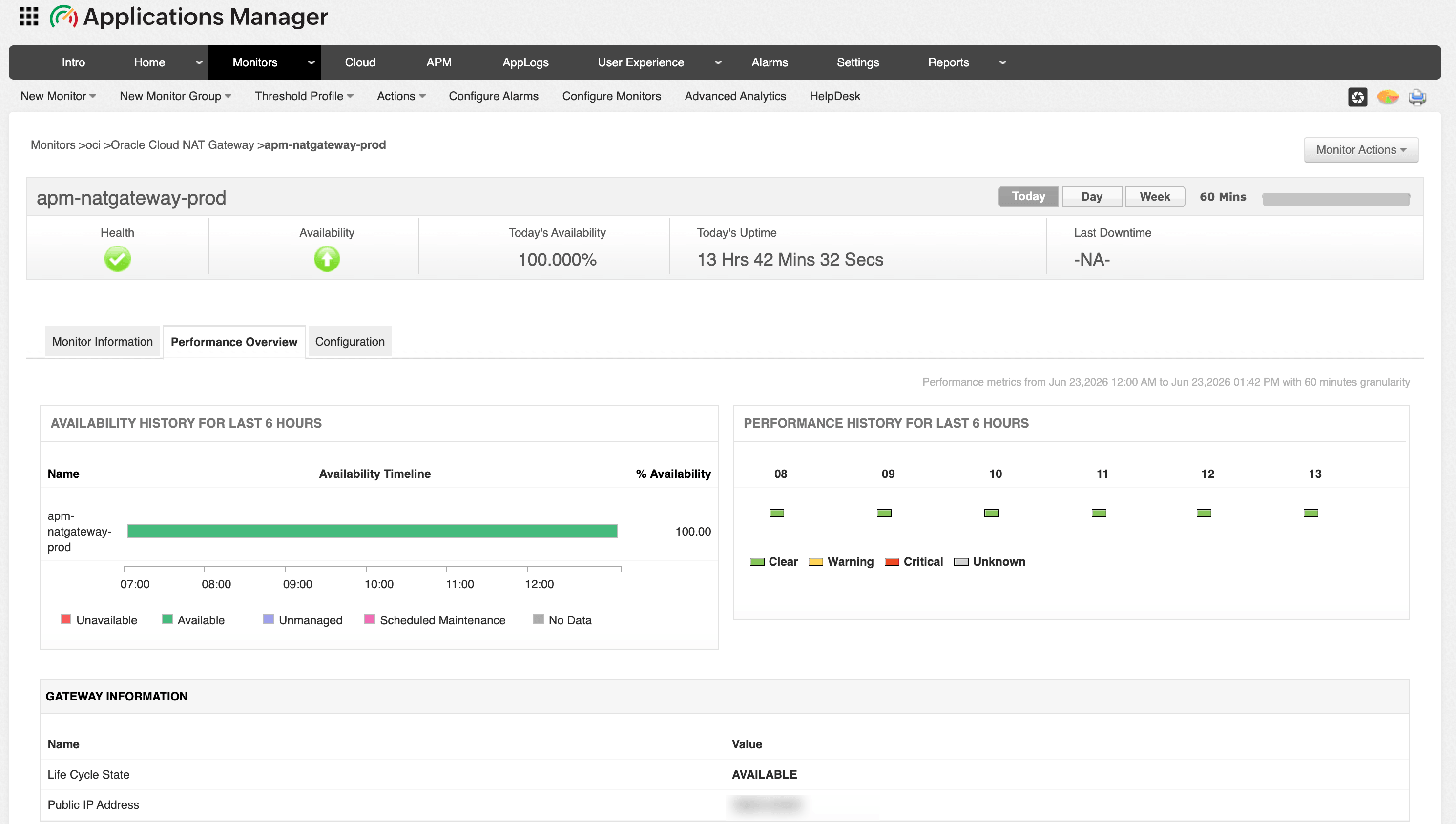Screen dimensions: 1456x824
Task: Select the Week time range
Action: pos(1154,196)
